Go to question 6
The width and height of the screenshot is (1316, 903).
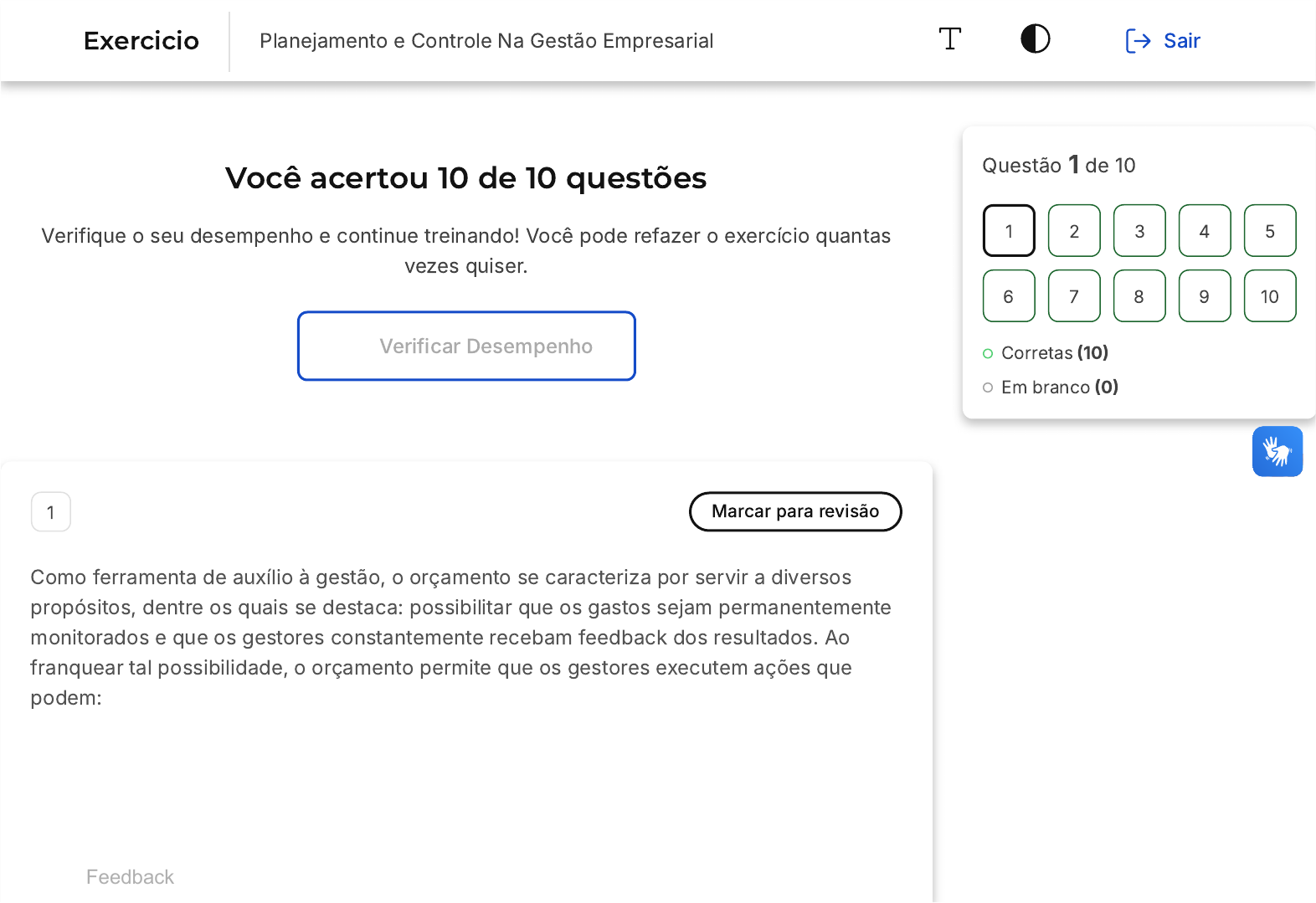point(1009,296)
